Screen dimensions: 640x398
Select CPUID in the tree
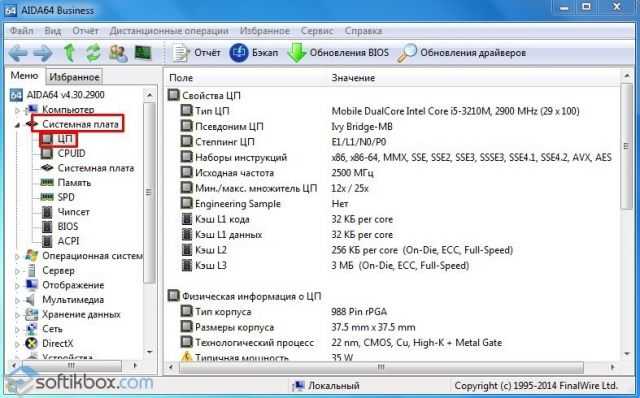click(x=71, y=153)
